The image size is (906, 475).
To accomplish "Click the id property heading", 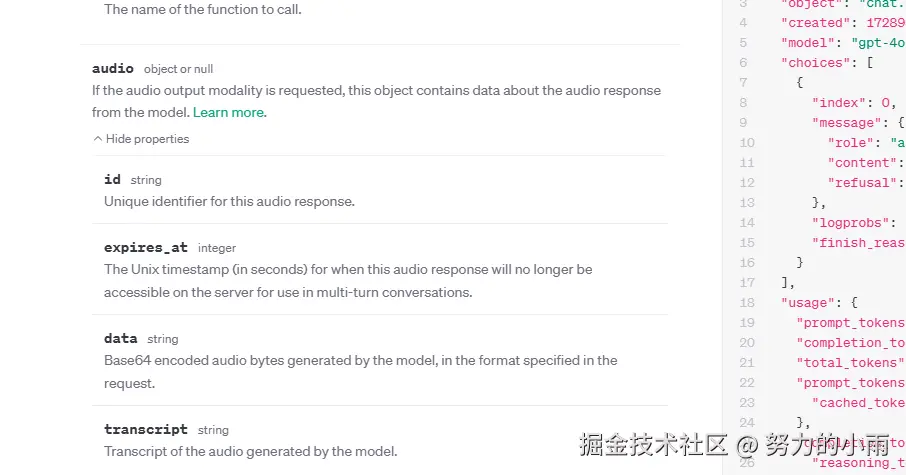I will (x=112, y=179).
